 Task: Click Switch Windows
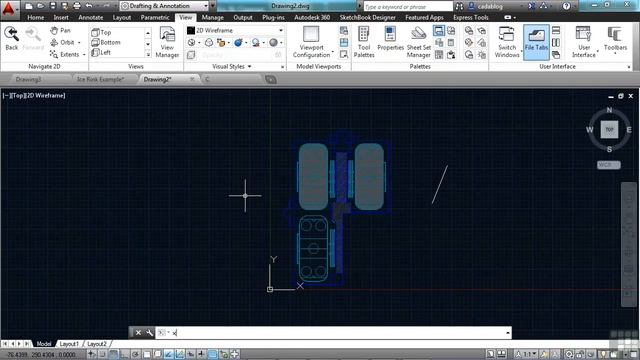click(507, 42)
